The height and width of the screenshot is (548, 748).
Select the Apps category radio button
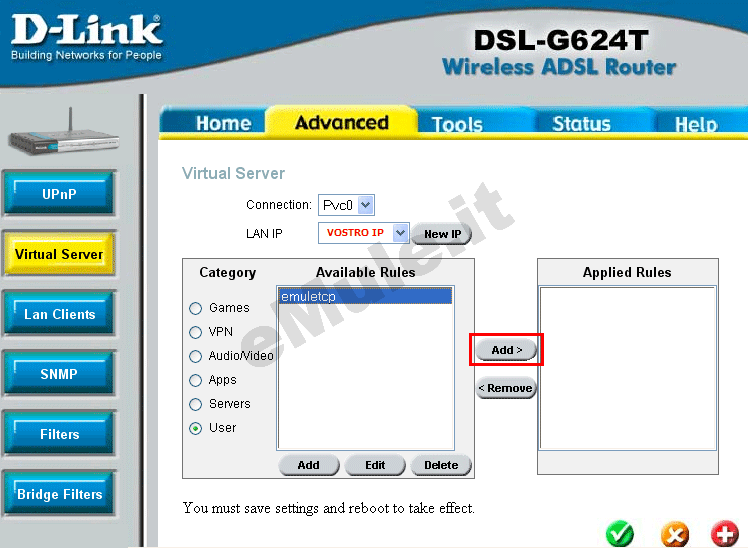(196, 381)
